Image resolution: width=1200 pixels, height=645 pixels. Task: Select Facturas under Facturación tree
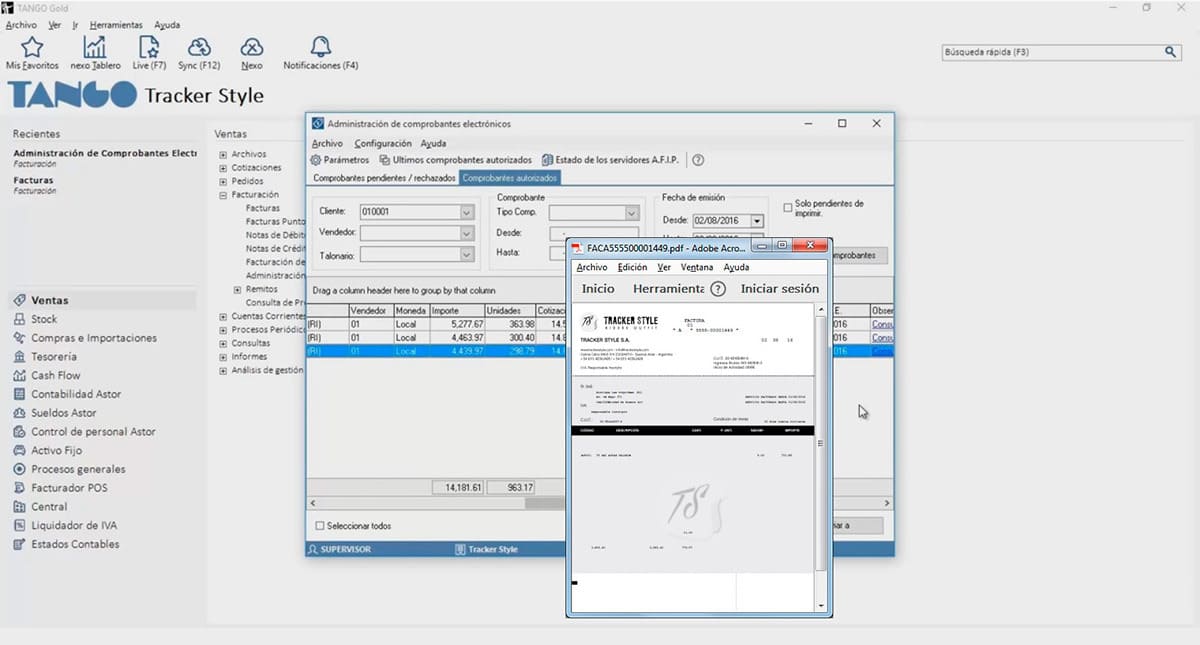263,208
